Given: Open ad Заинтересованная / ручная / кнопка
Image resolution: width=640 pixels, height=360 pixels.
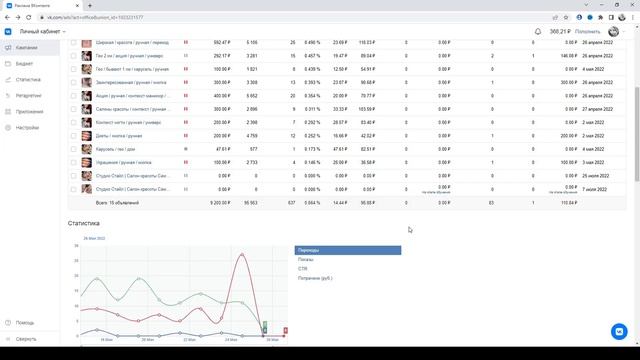Looking at the screenshot, I should click(x=131, y=82).
